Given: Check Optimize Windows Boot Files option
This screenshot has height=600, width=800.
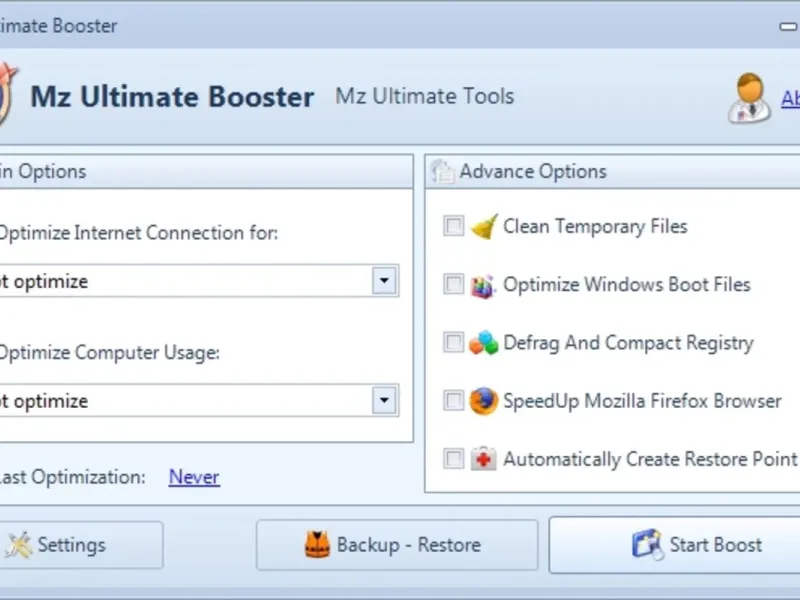Looking at the screenshot, I should pyautogui.click(x=454, y=284).
